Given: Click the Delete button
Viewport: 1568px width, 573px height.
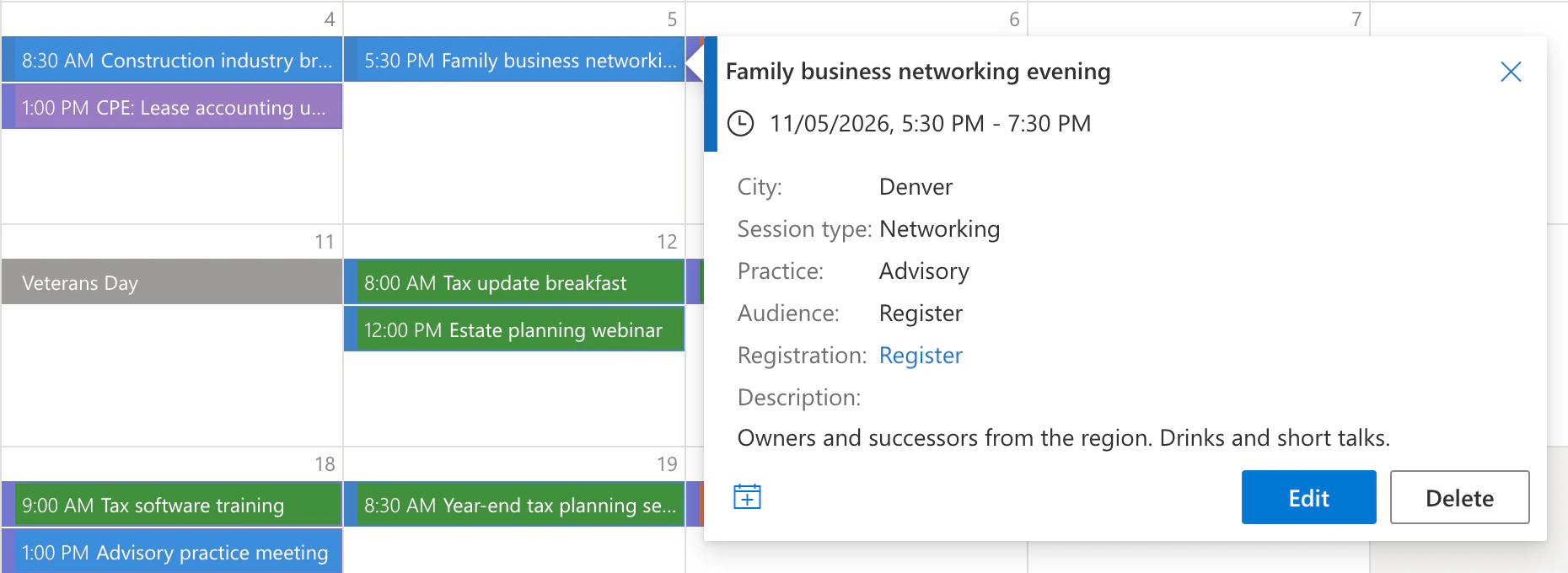Looking at the screenshot, I should 1459,497.
